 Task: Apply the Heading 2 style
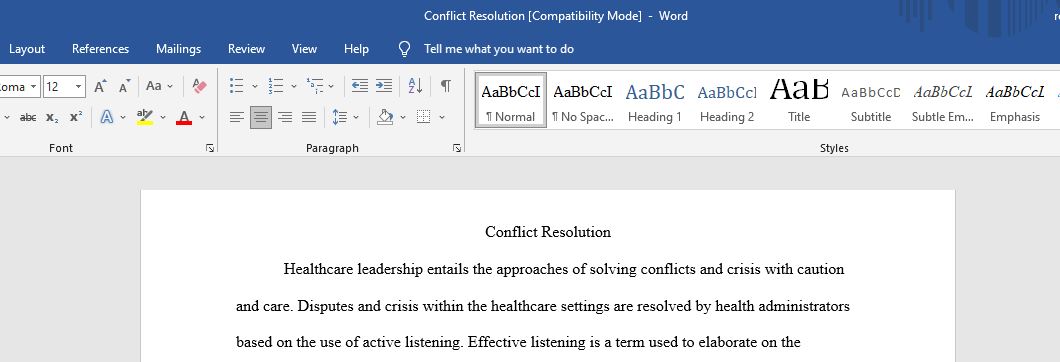point(727,100)
